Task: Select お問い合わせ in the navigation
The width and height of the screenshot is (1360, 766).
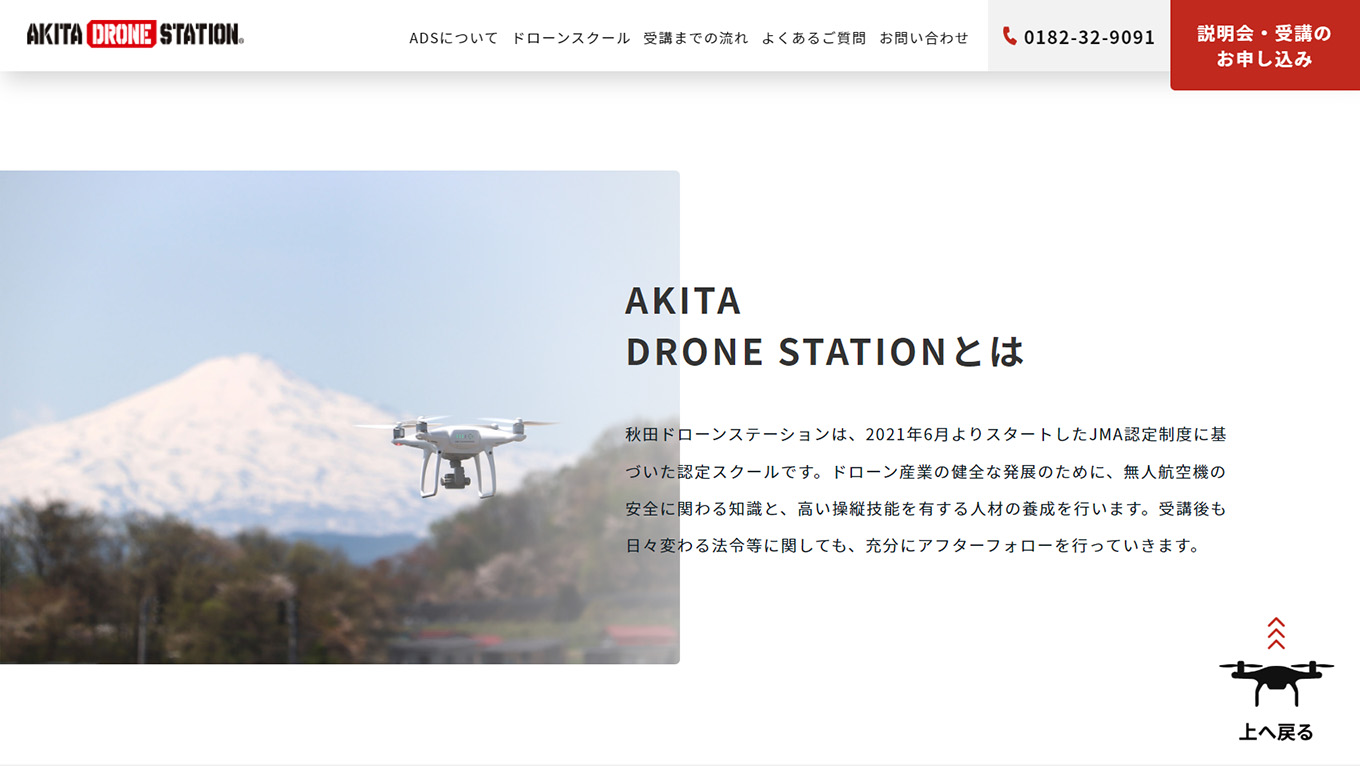Action: 924,38
